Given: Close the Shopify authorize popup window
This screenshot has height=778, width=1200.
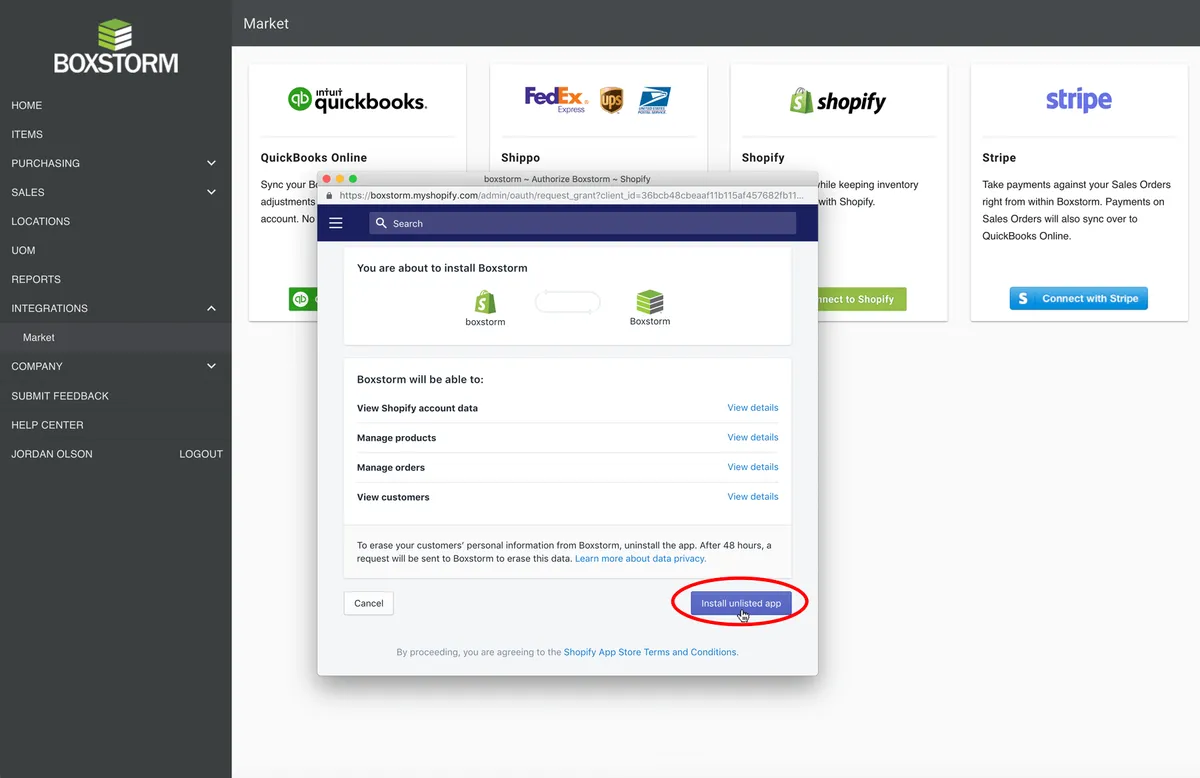Looking at the screenshot, I should pyautogui.click(x=326, y=178).
